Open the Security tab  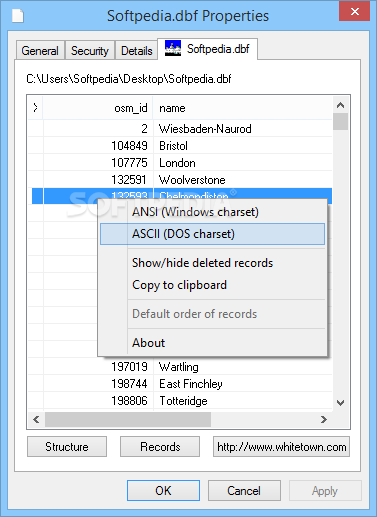coord(90,51)
